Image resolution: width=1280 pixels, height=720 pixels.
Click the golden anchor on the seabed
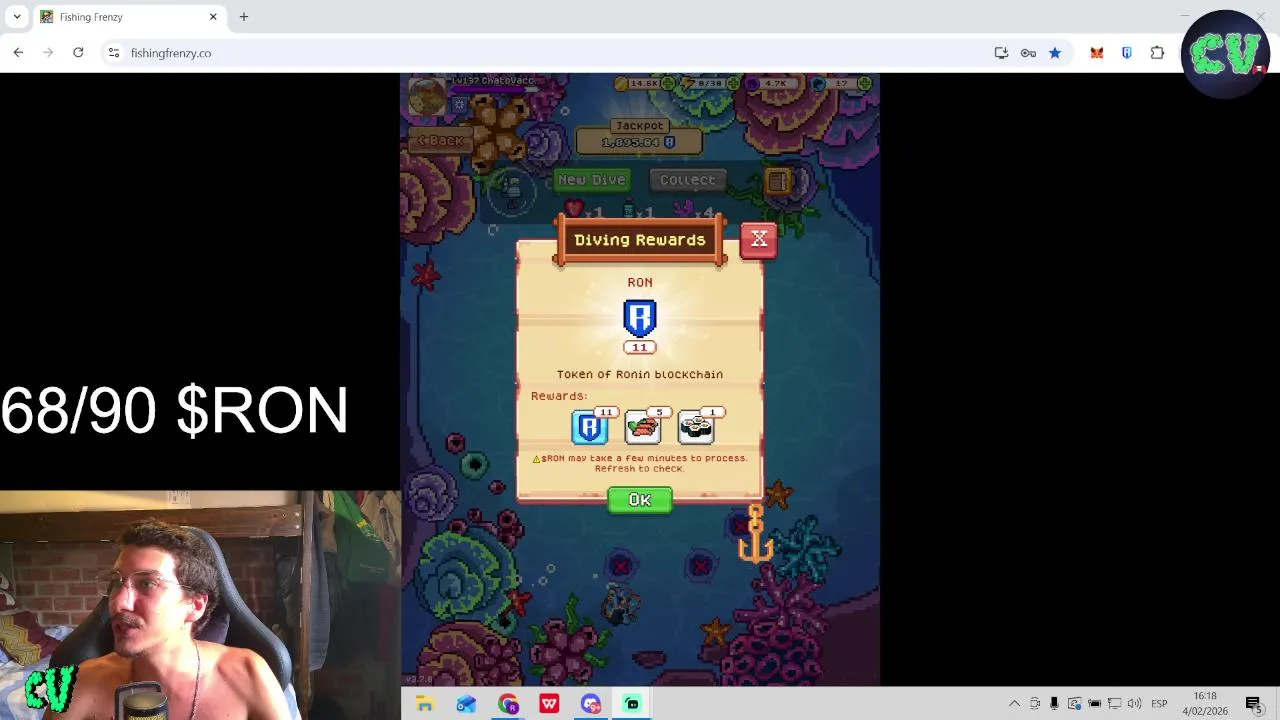coord(755,535)
